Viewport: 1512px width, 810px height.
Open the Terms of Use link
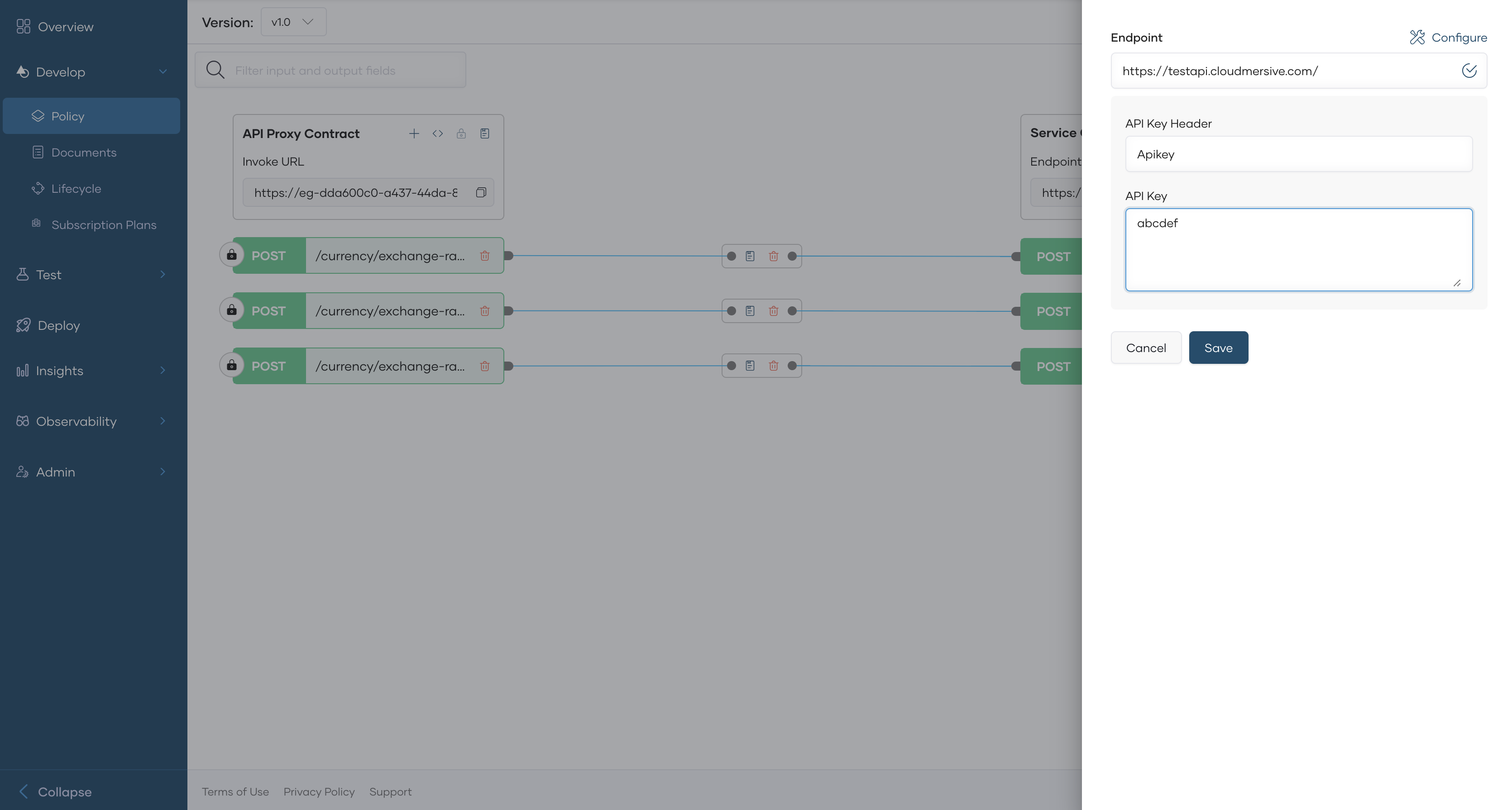tap(235, 791)
